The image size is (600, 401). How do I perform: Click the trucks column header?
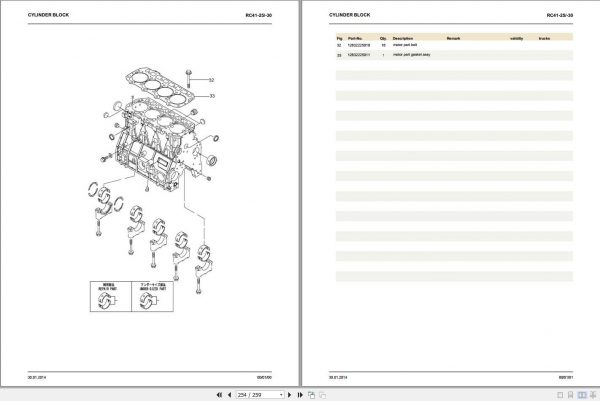[544, 38]
